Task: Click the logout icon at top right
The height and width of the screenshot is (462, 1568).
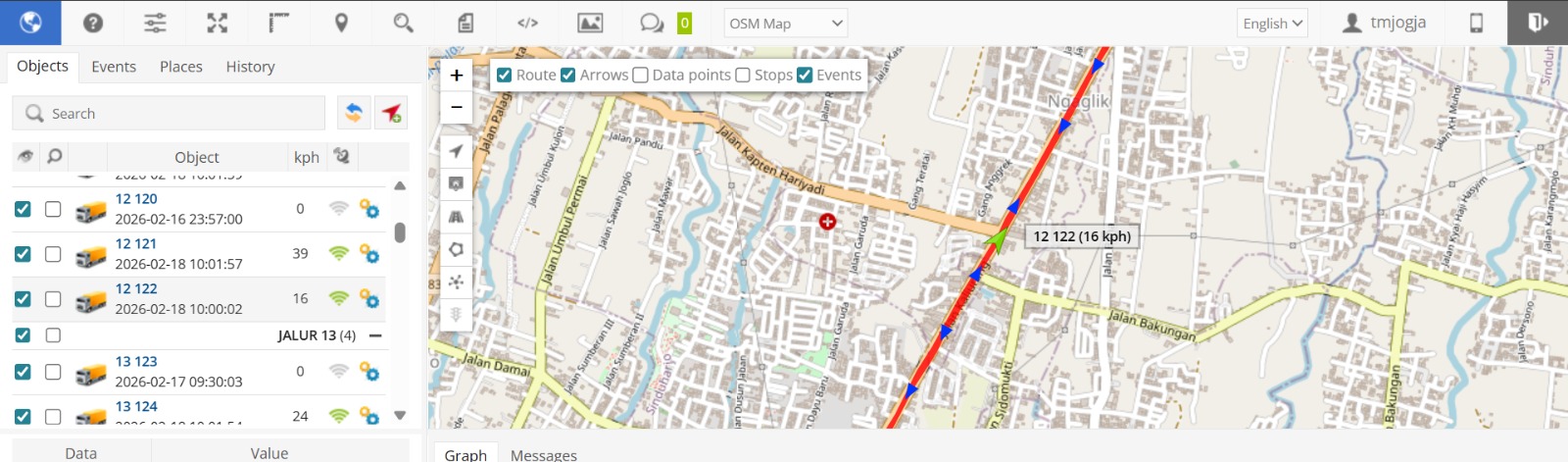Action: click(x=1538, y=23)
